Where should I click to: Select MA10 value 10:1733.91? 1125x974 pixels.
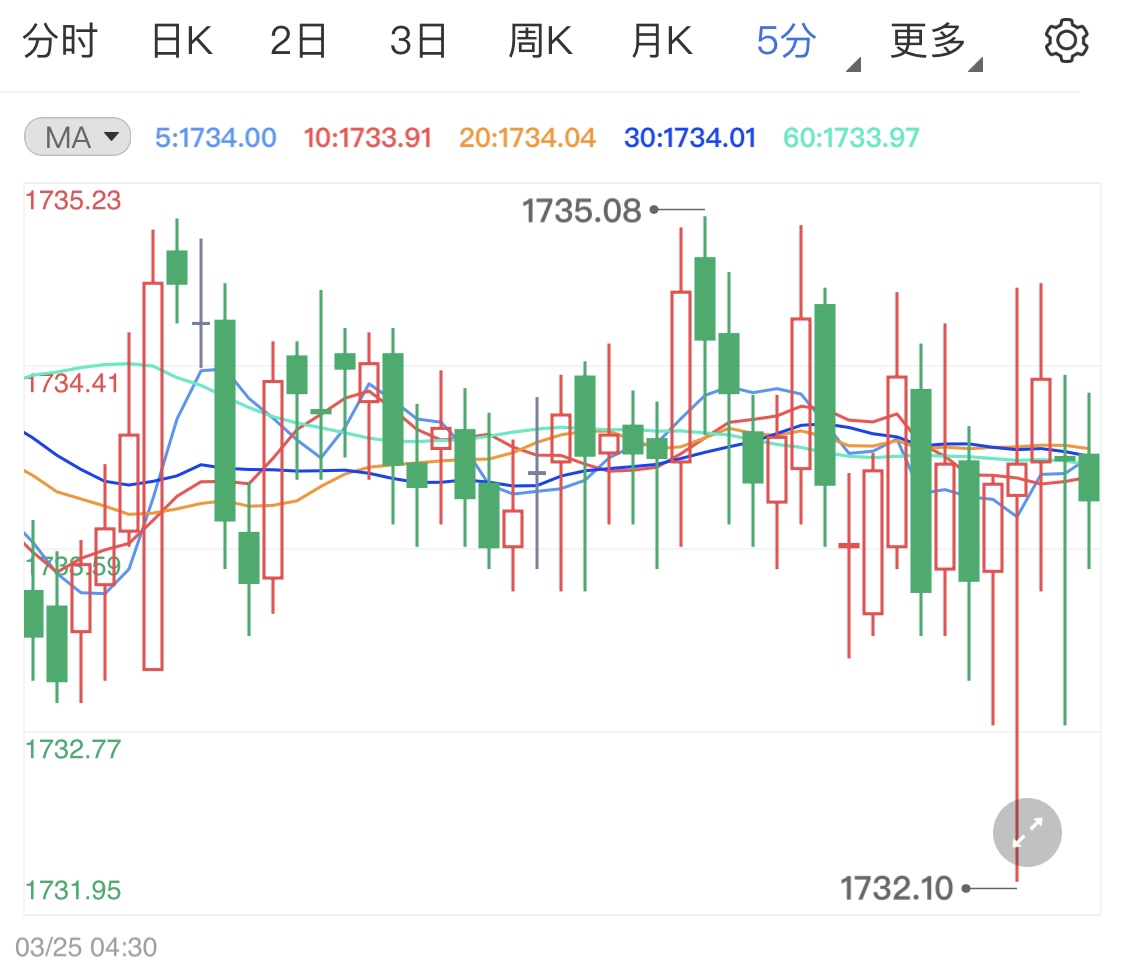(367, 138)
